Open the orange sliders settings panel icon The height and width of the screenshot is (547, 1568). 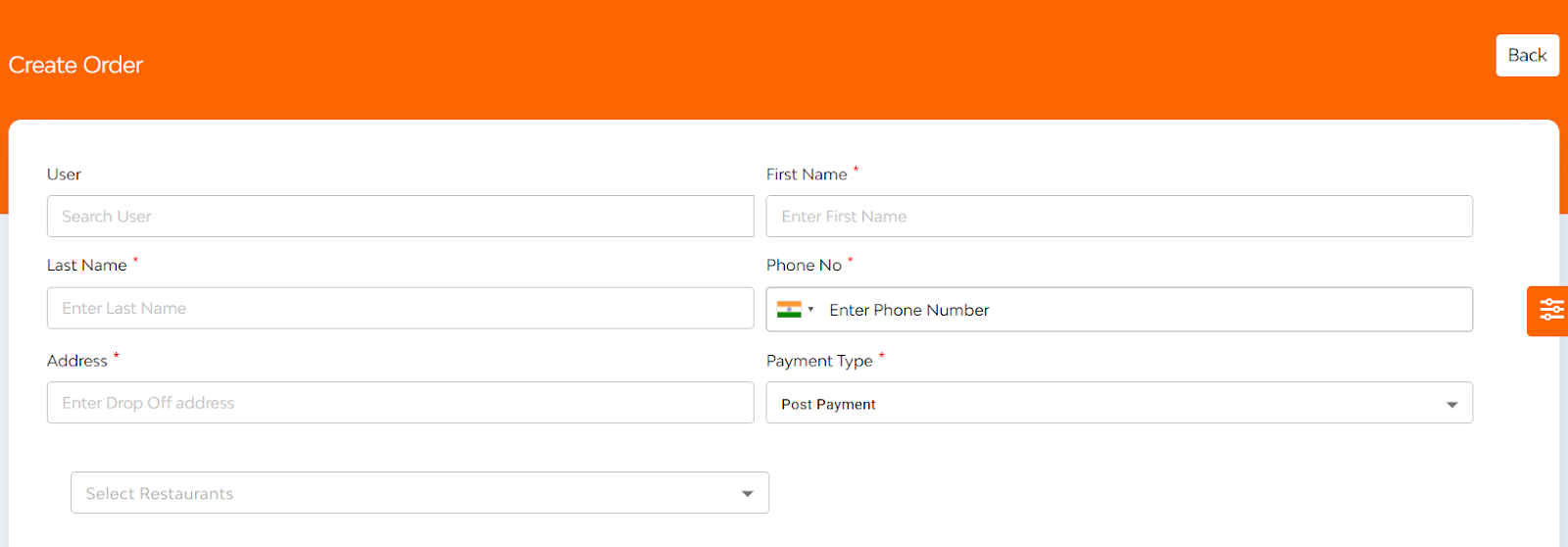[1550, 311]
